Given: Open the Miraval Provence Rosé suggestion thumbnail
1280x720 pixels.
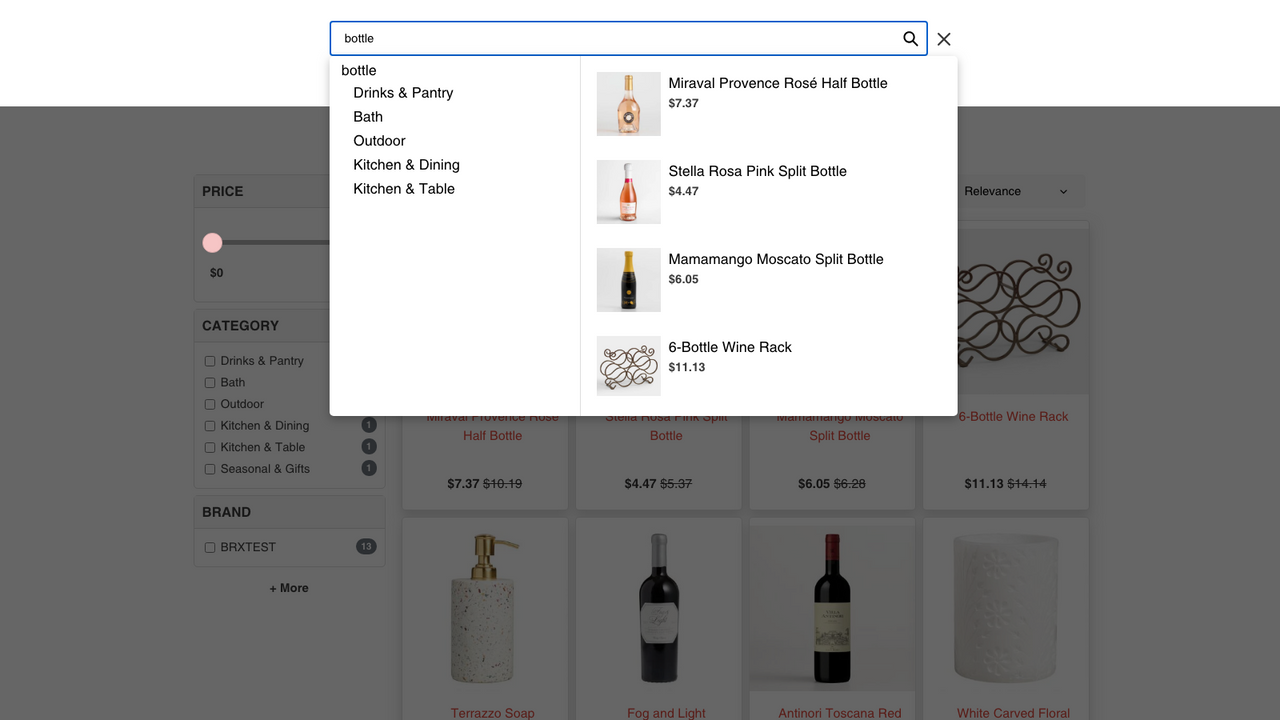Looking at the screenshot, I should click(x=628, y=103).
